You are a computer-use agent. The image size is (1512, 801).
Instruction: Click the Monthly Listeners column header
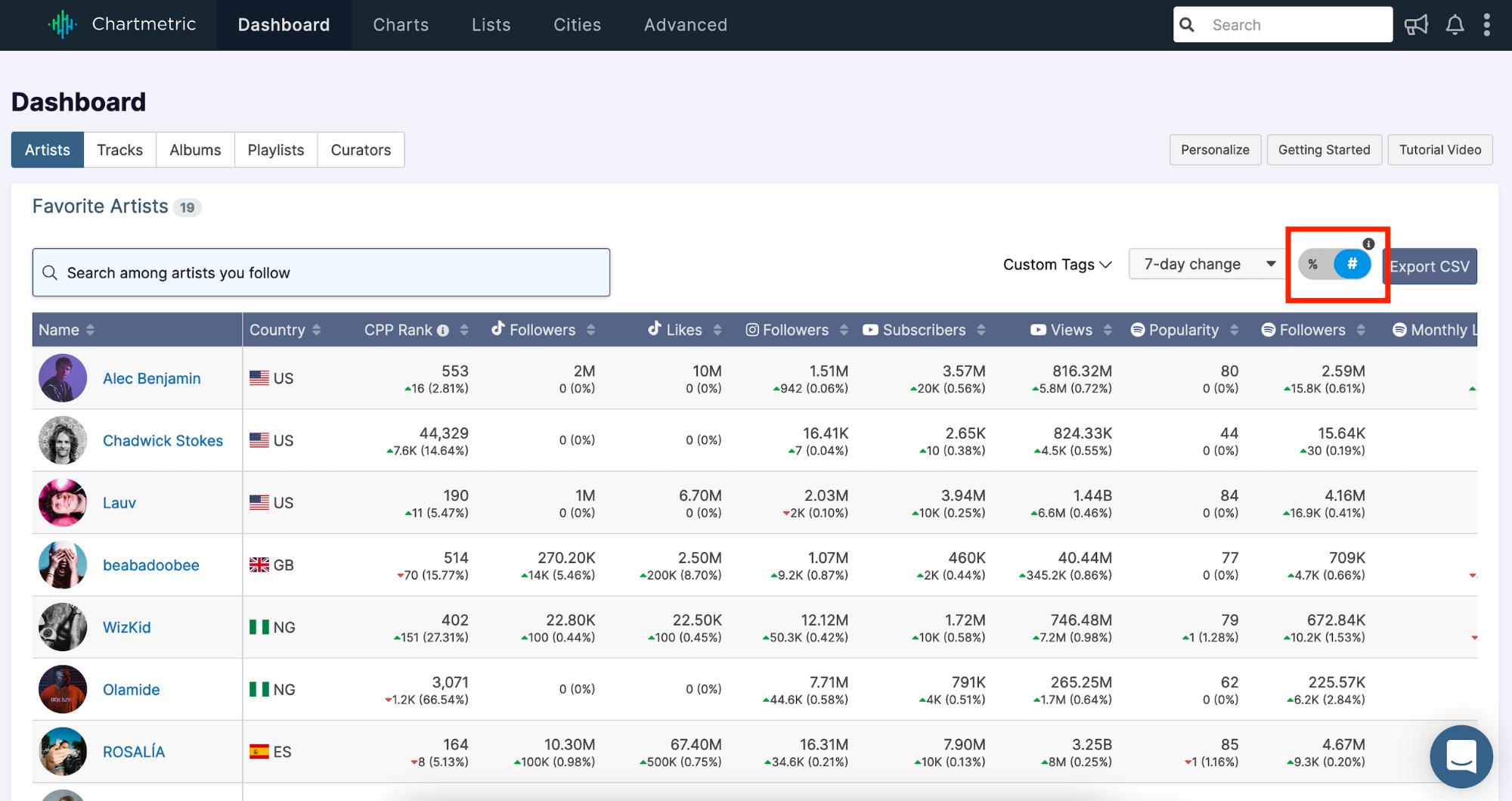click(1434, 330)
